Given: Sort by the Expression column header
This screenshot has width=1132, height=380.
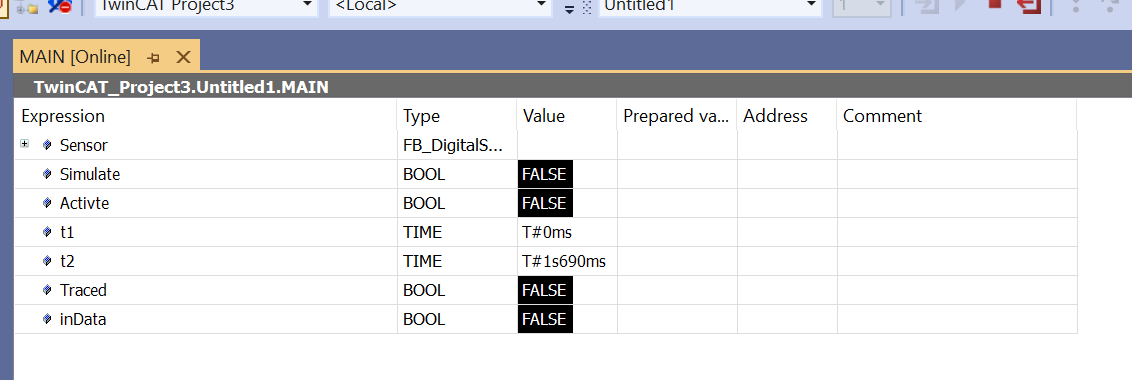Looking at the screenshot, I should pyautogui.click(x=206, y=116).
